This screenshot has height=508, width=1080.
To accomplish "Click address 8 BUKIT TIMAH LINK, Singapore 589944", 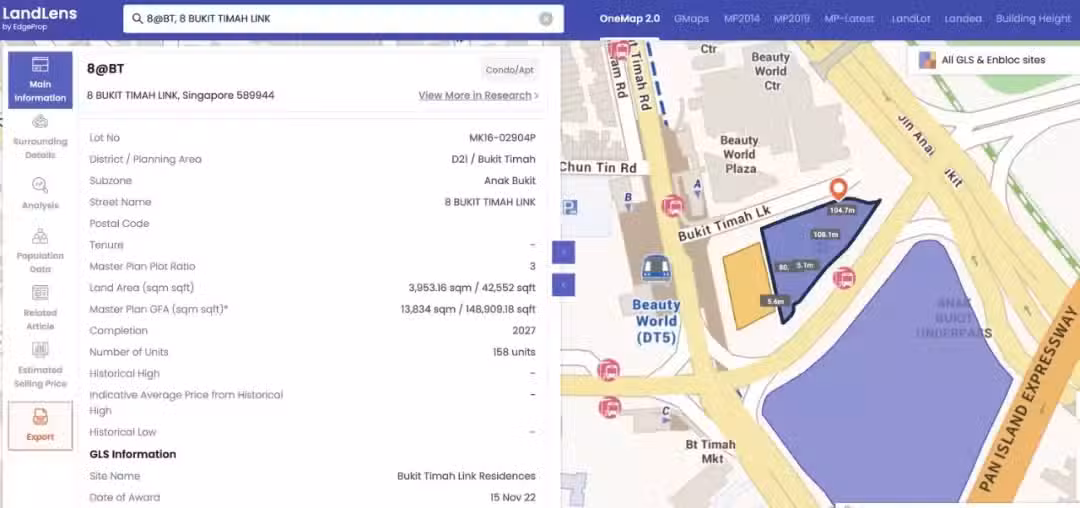I will (x=180, y=96).
